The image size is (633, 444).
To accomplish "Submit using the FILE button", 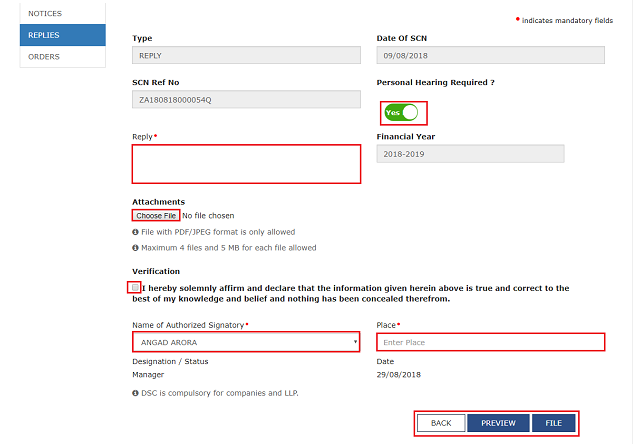I will click(553, 423).
